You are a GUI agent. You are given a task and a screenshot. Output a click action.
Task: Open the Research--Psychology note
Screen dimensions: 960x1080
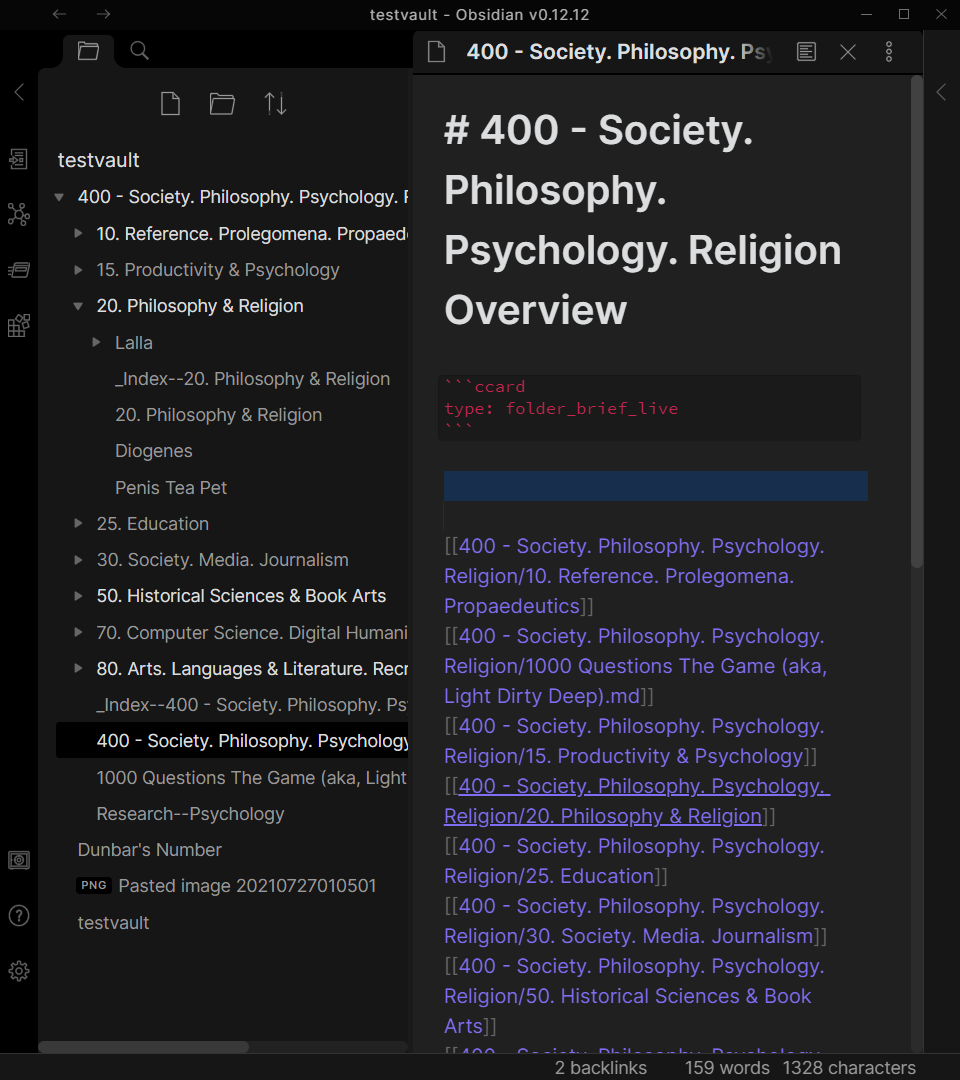click(x=190, y=813)
